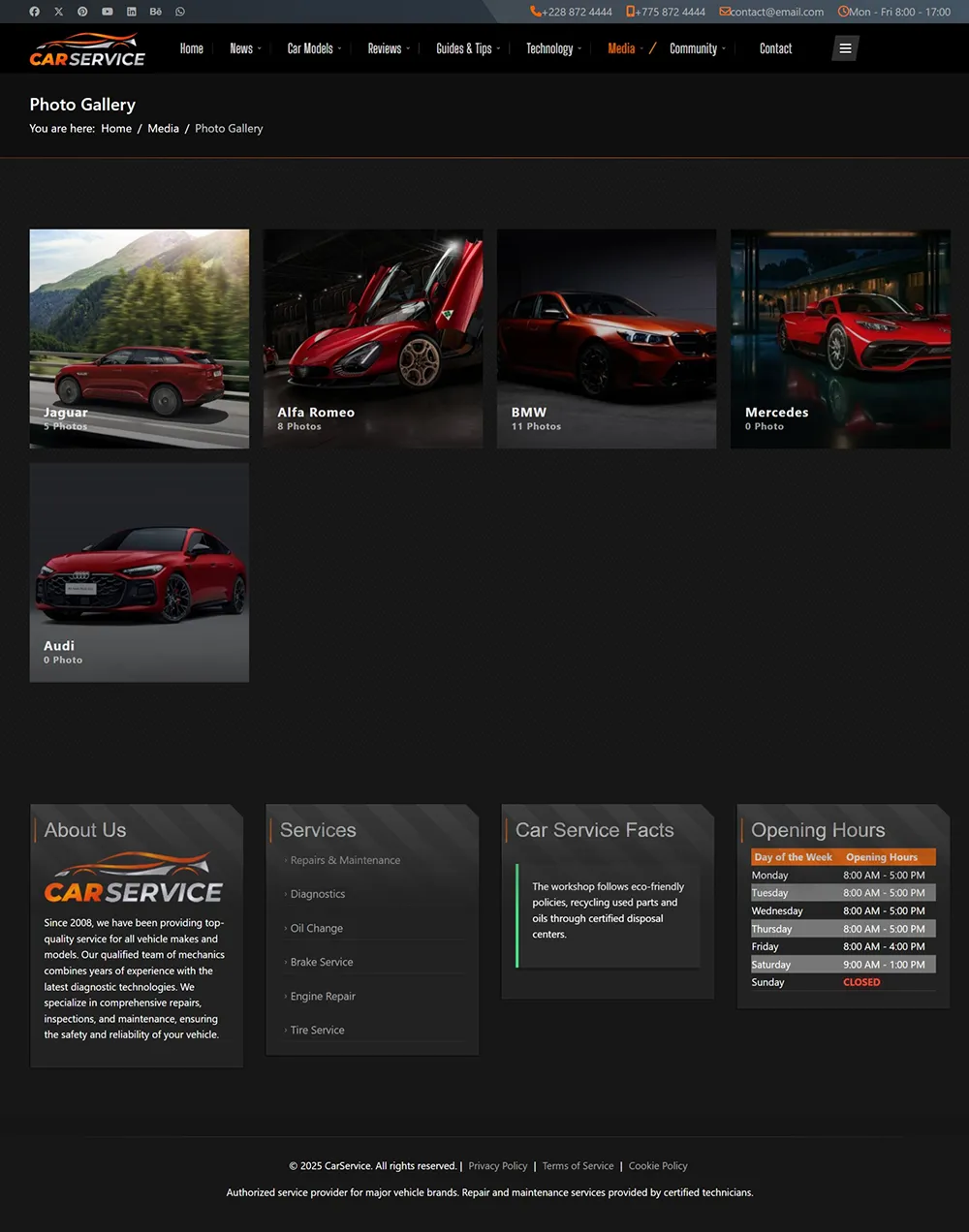Open the Pinterest social icon
The width and height of the screenshot is (969, 1232).
point(83,12)
